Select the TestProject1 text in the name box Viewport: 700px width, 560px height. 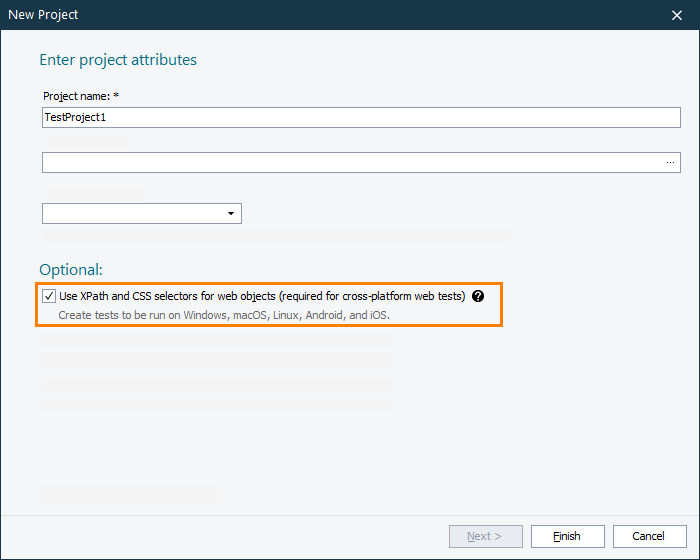tap(75, 117)
